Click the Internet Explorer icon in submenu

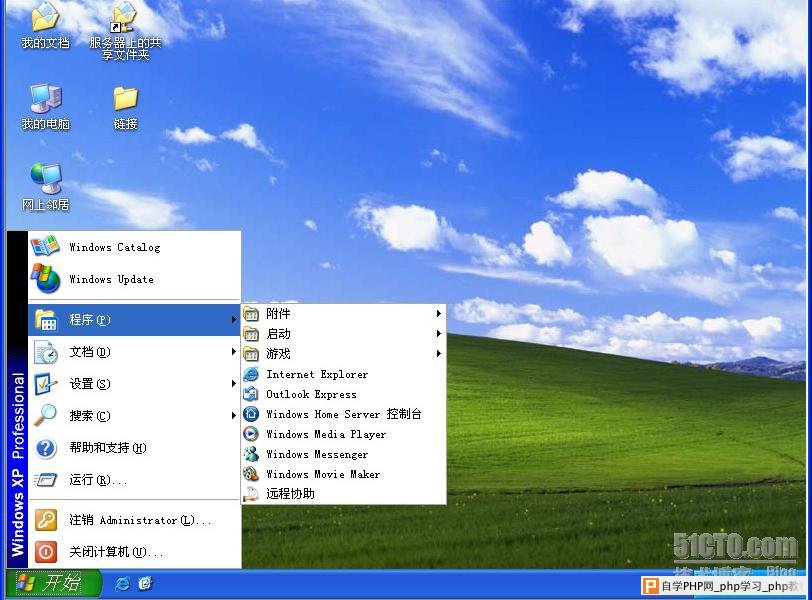[x=251, y=374]
